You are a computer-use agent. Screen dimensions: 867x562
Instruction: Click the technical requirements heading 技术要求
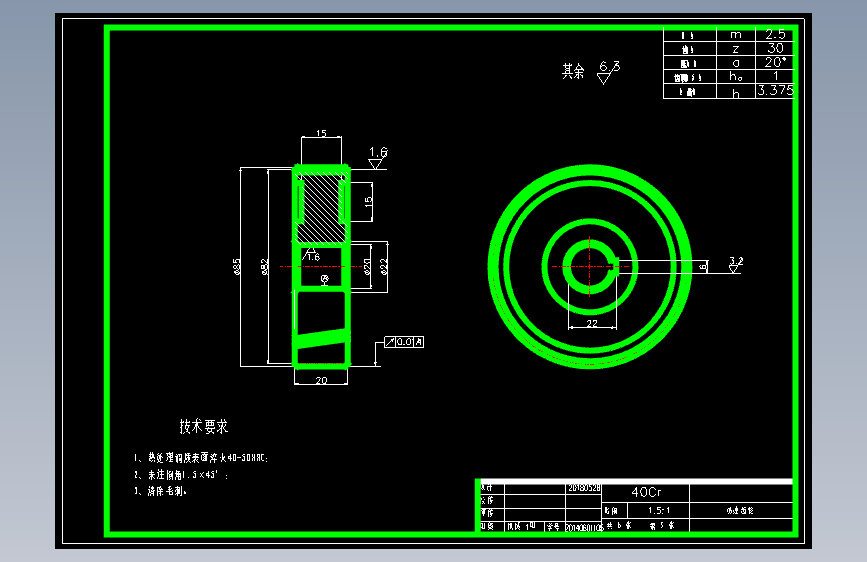click(203, 426)
